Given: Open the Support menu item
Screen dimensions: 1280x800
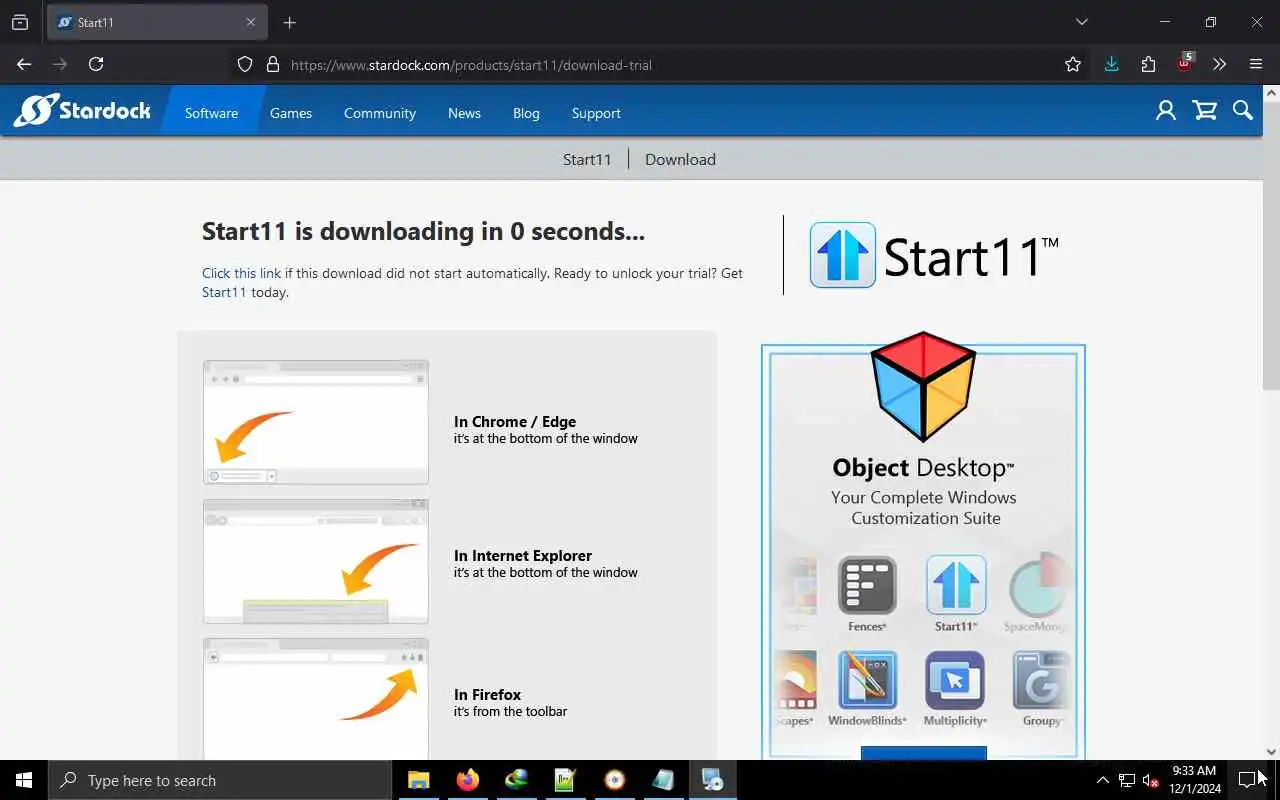Looking at the screenshot, I should [x=596, y=113].
